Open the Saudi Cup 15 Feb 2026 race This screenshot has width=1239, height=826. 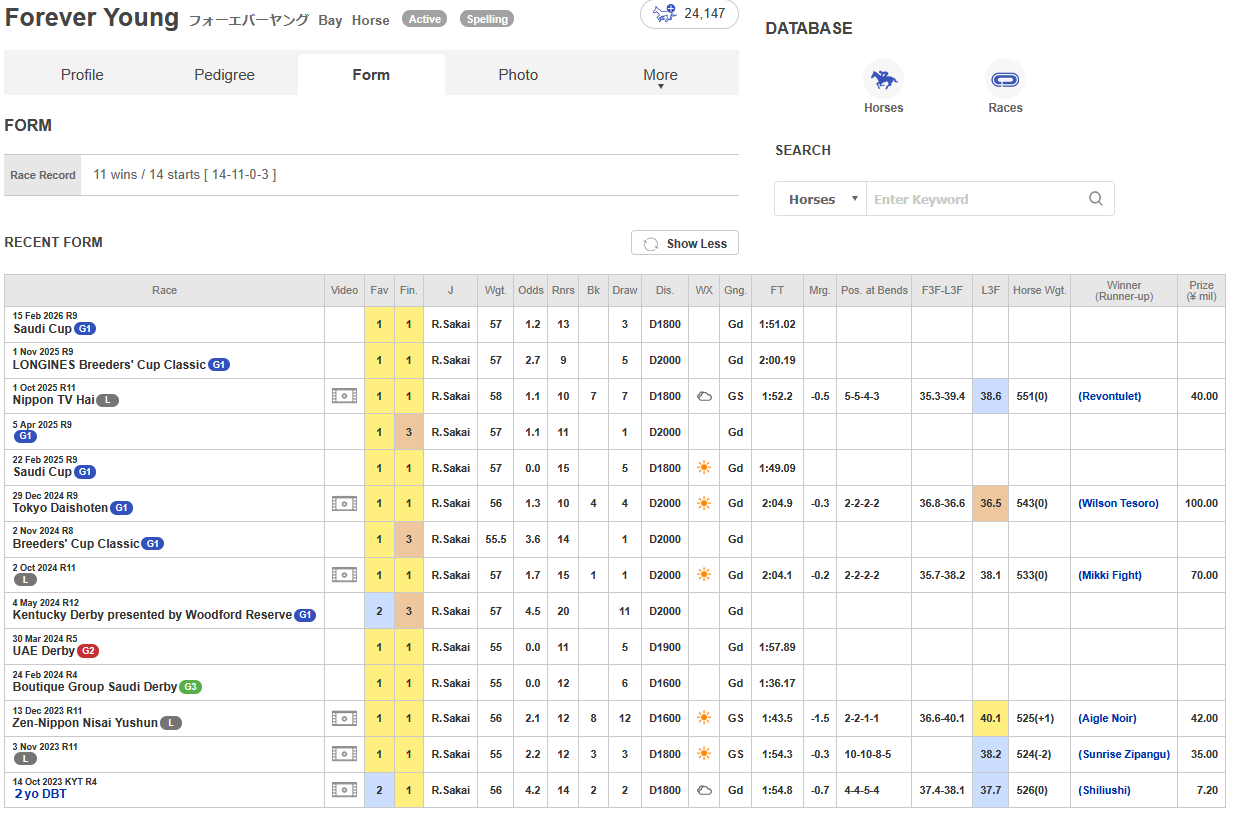click(x=42, y=329)
